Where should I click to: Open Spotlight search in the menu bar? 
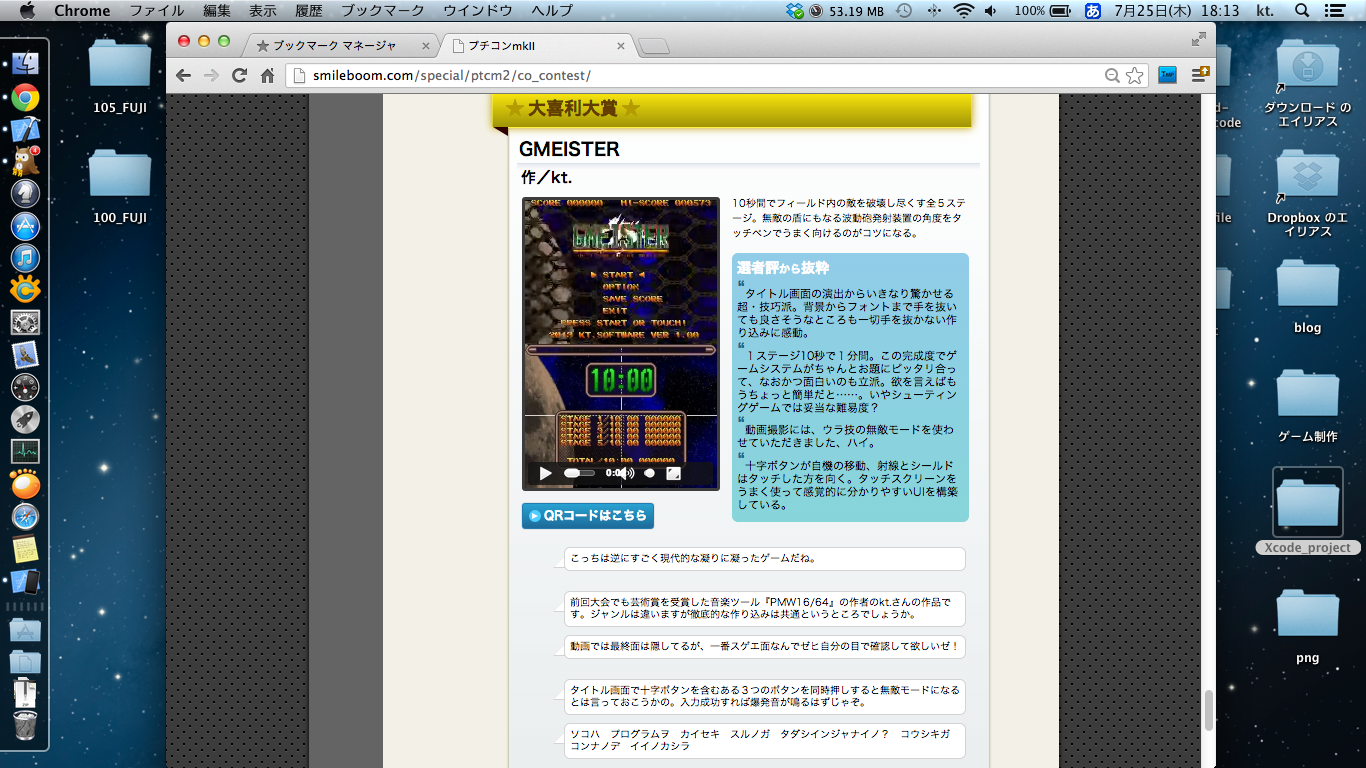[x=1302, y=11]
